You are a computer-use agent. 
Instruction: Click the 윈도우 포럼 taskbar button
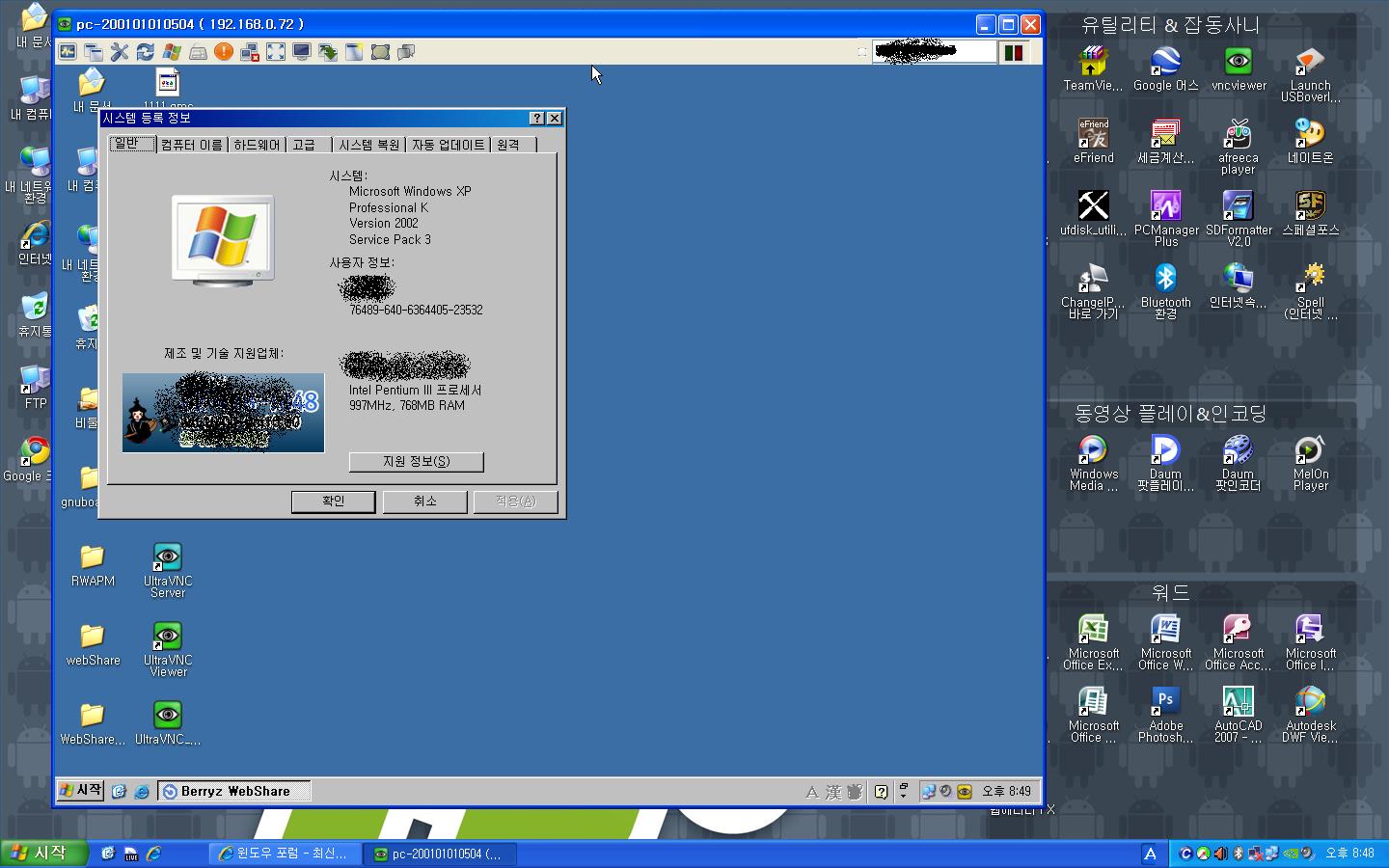(x=285, y=854)
